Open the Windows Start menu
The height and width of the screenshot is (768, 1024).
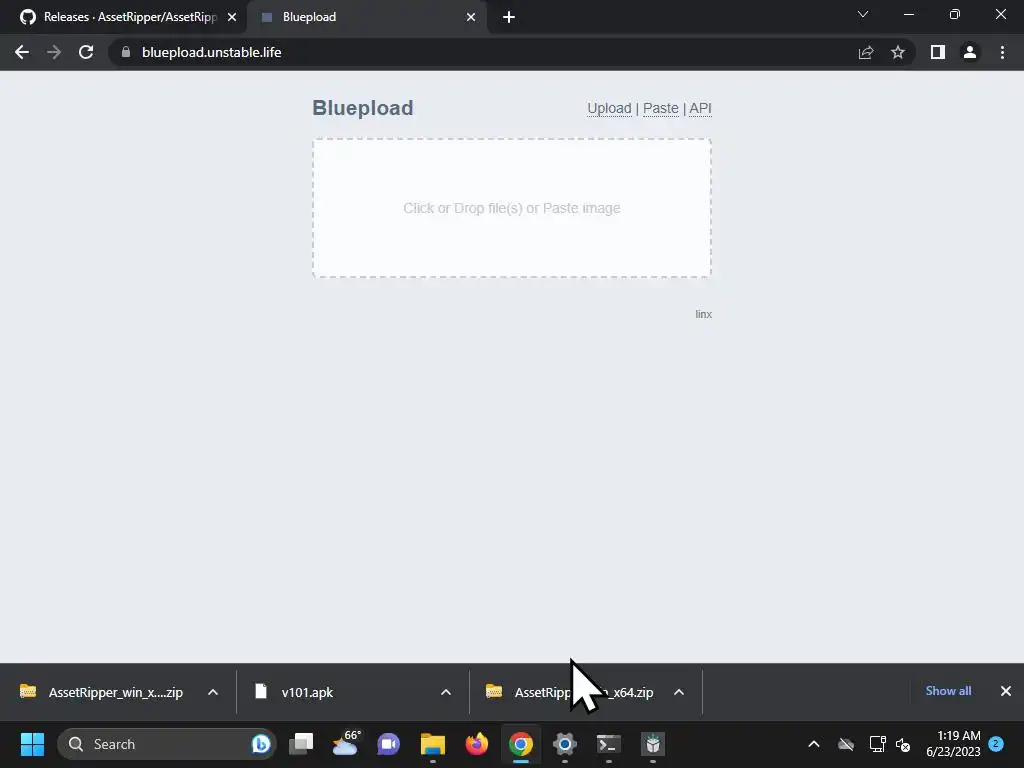click(33, 744)
